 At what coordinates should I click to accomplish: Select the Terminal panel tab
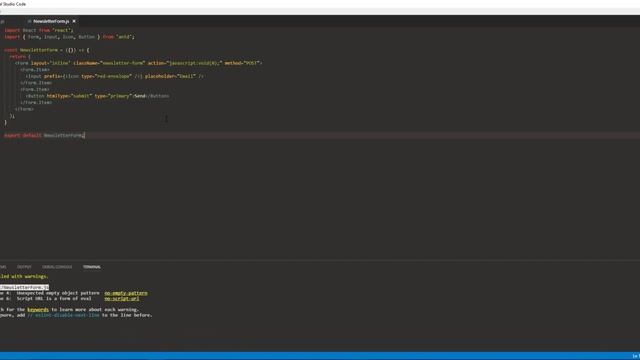point(92,267)
